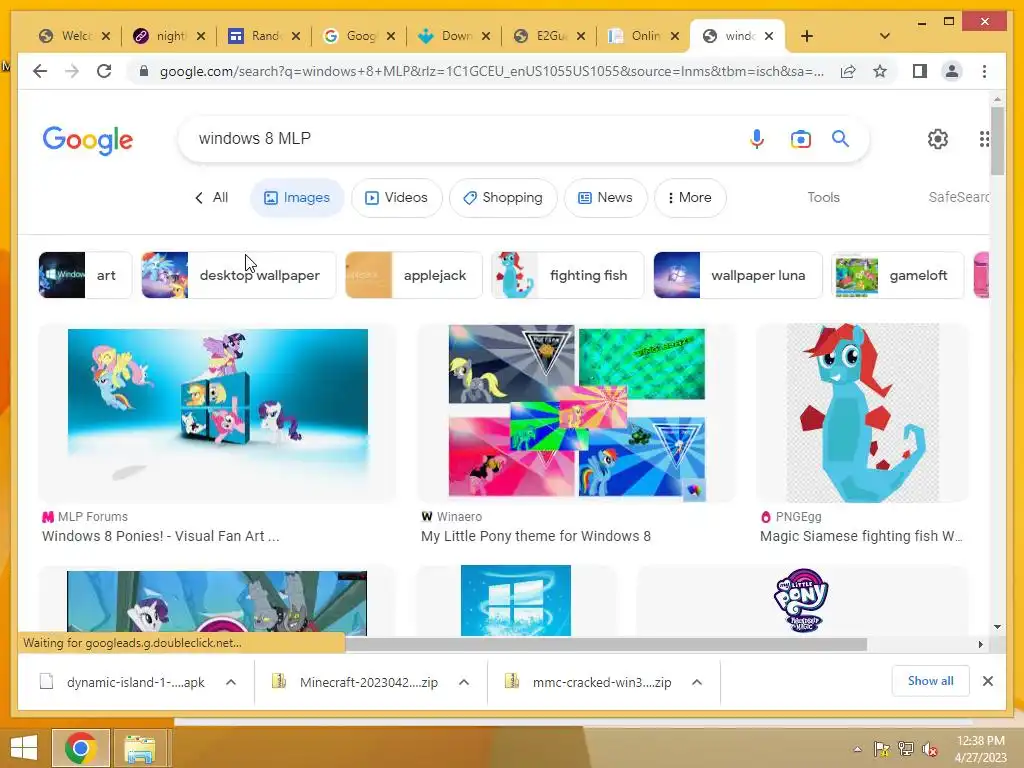The image size is (1024, 768).
Task: Open 'My Little Pony theme for Windows 8' link
Action: click(x=536, y=536)
